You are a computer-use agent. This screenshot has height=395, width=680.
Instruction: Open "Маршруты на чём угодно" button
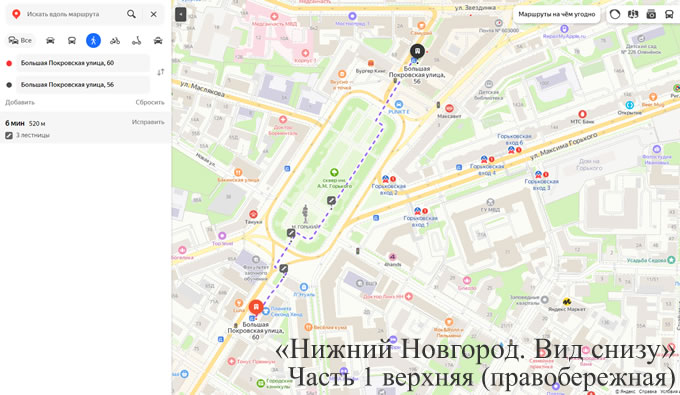click(x=556, y=14)
